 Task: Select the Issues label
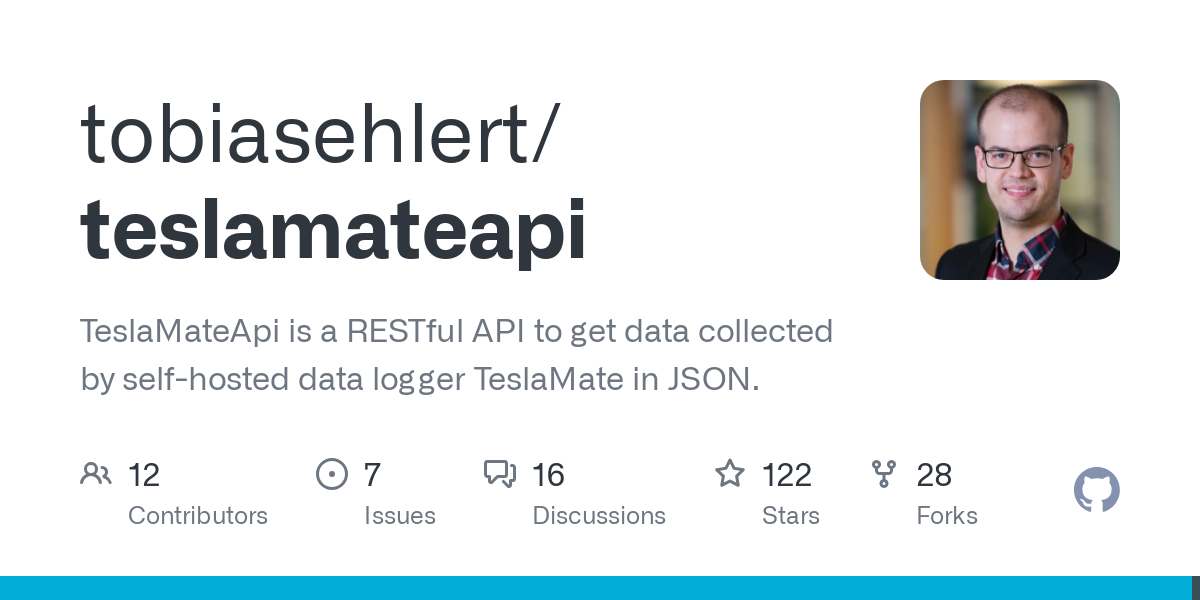[x=400, y=516]
